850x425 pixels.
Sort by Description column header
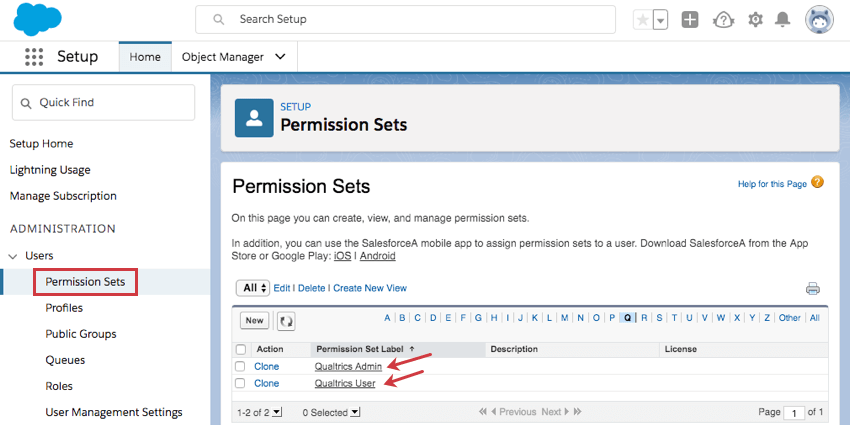[x=514, y=349]
